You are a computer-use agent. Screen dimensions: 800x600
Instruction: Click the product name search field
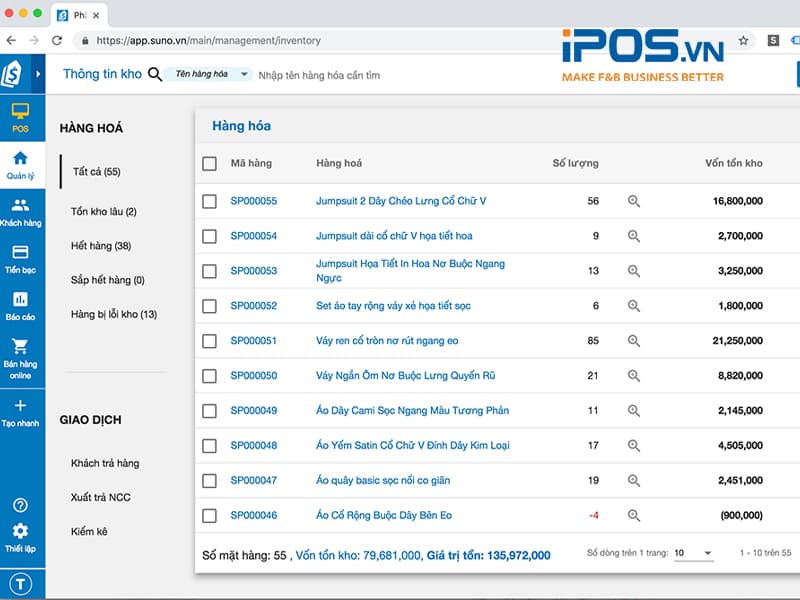[400, 75]
